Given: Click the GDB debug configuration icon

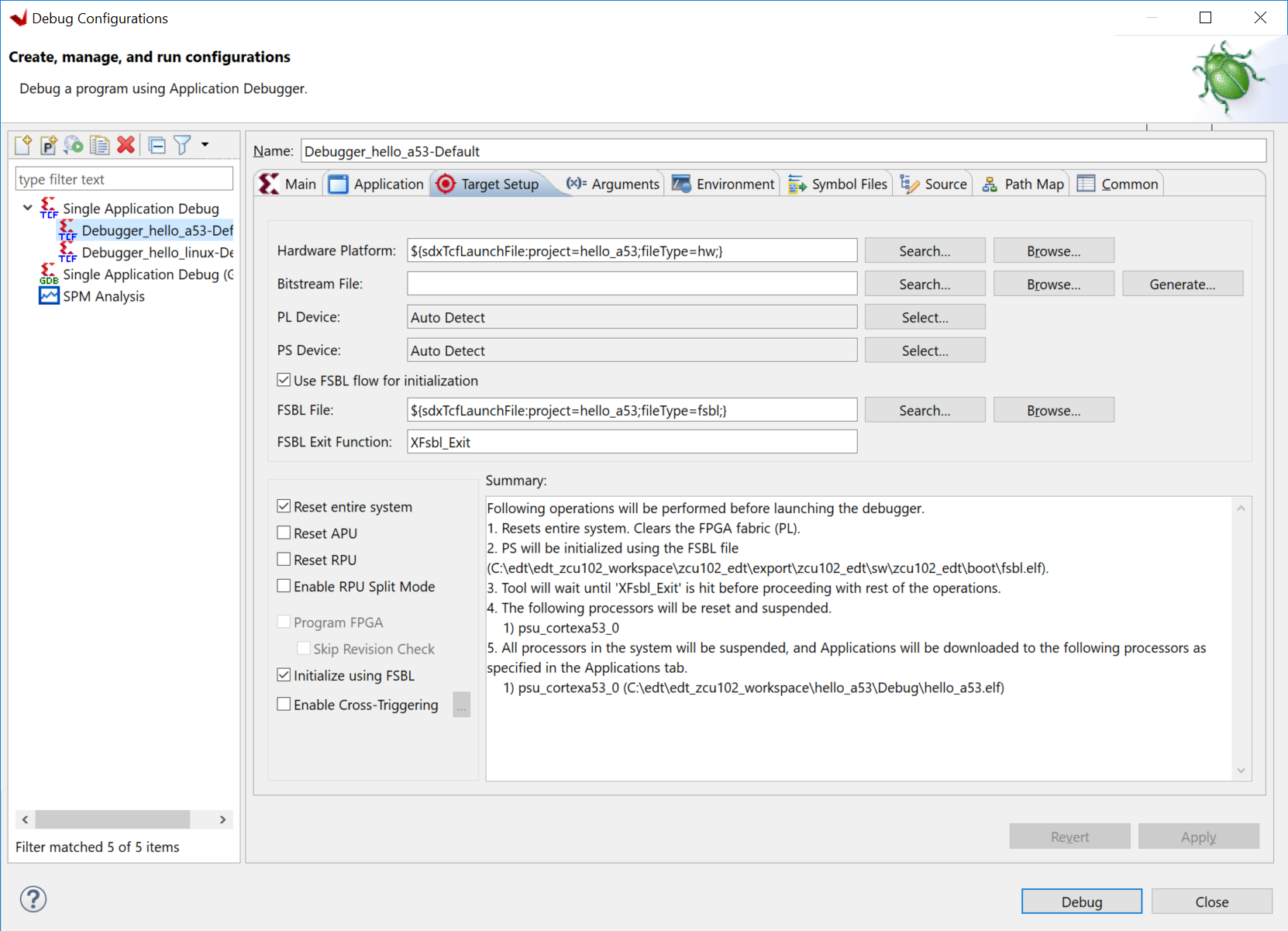Looking at the screenshot, I should click(x=49, y=274).
